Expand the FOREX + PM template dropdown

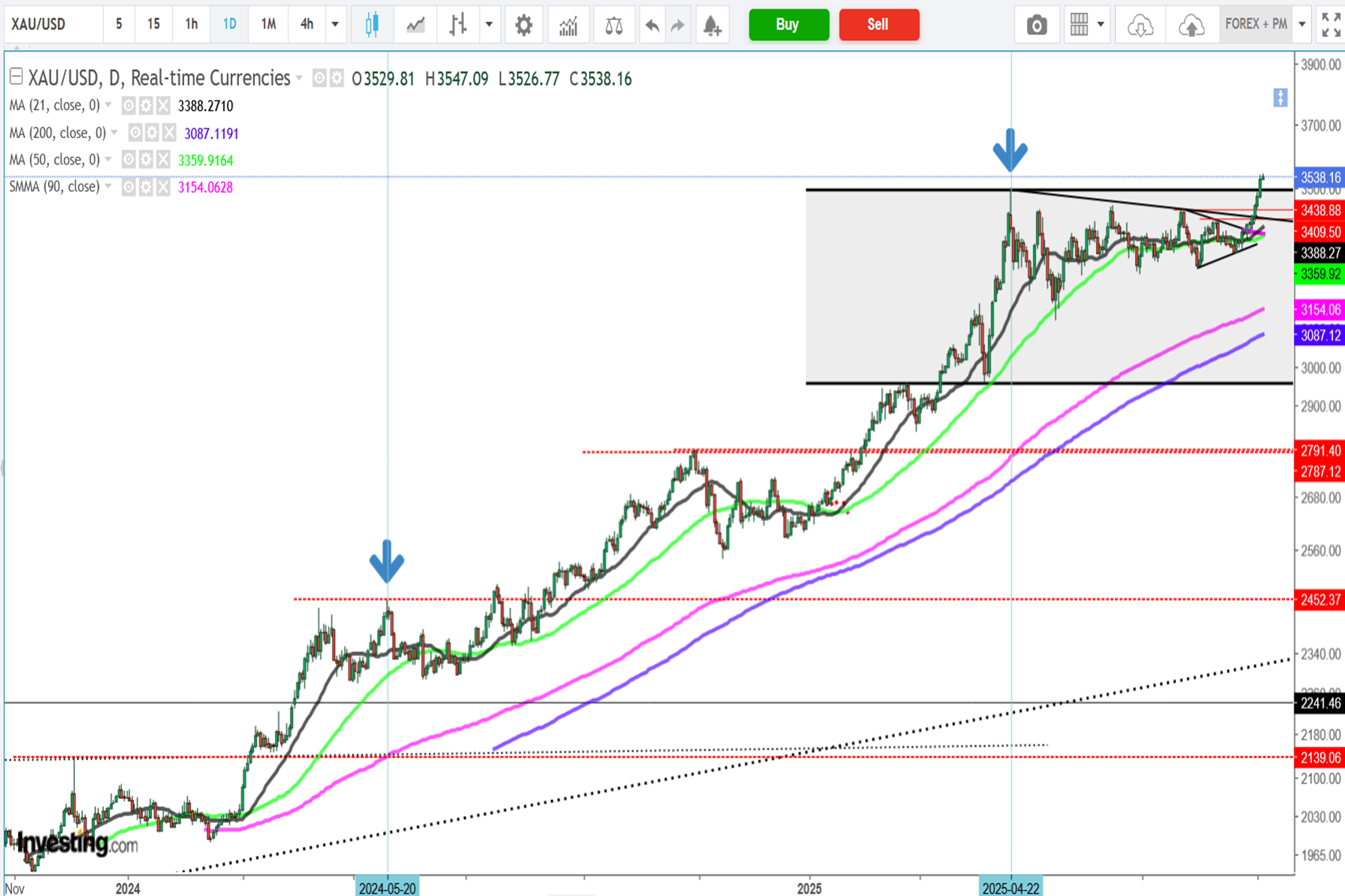click(1302, 25)
